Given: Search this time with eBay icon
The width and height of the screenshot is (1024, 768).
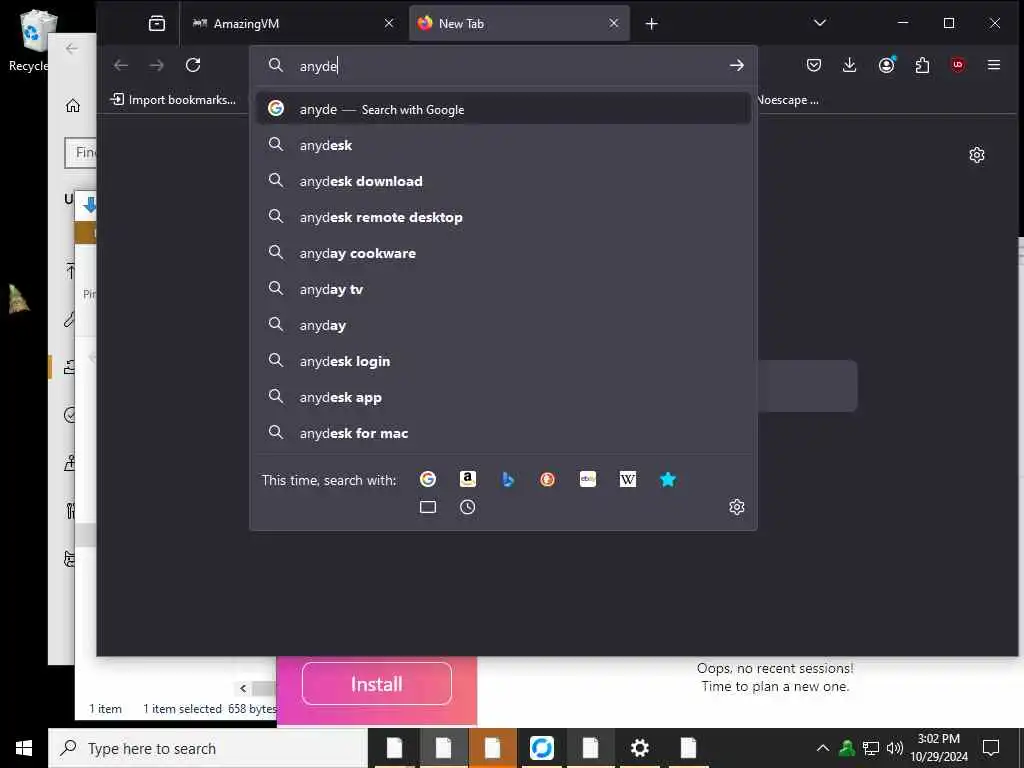Looking at the screenshot, I should pyautogui.click(x=588, y=479).
